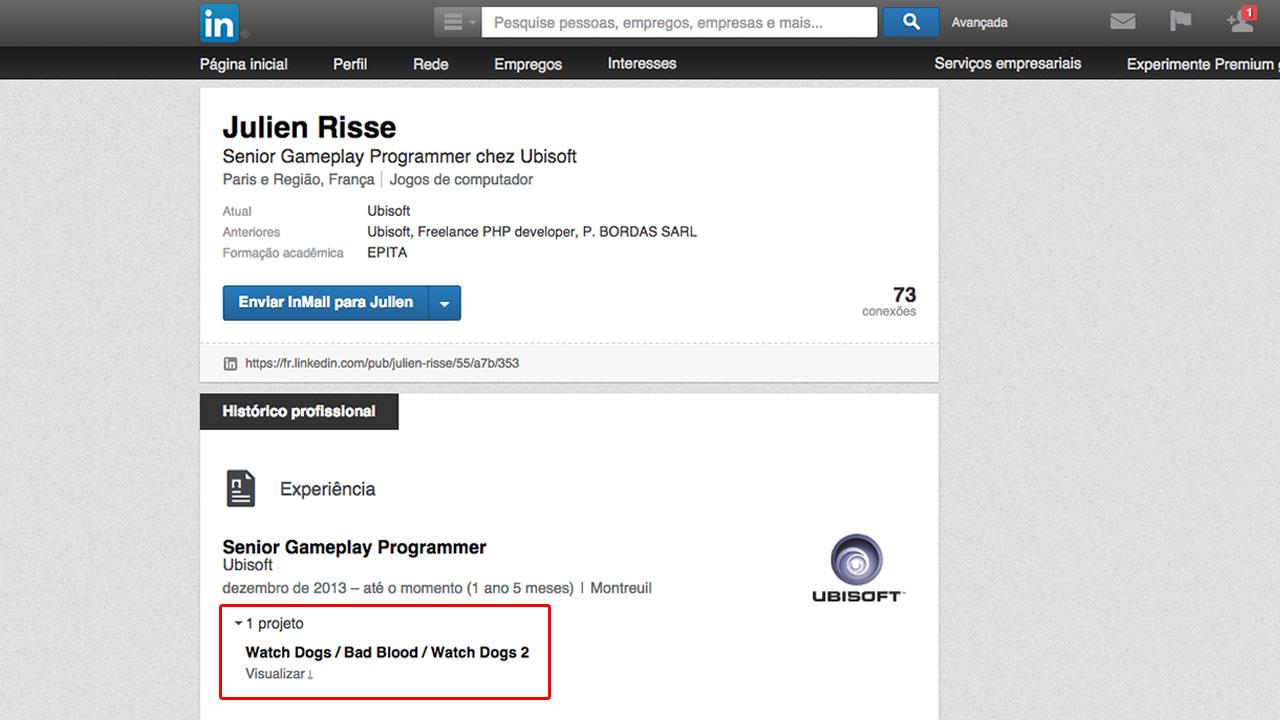
Task: Click the small LinkedIn icon beside URL
Action: click(x=230, y=363)
